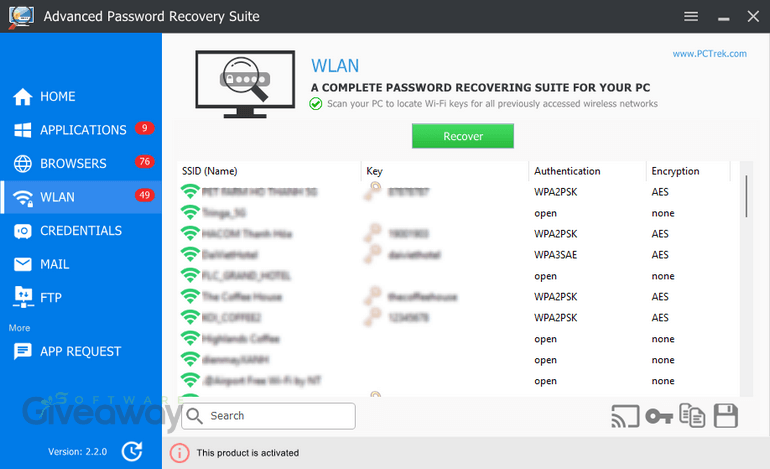The image size is (770, 469).
Task: Click the green checkmark by the scan description
Action: pos(316,104)
